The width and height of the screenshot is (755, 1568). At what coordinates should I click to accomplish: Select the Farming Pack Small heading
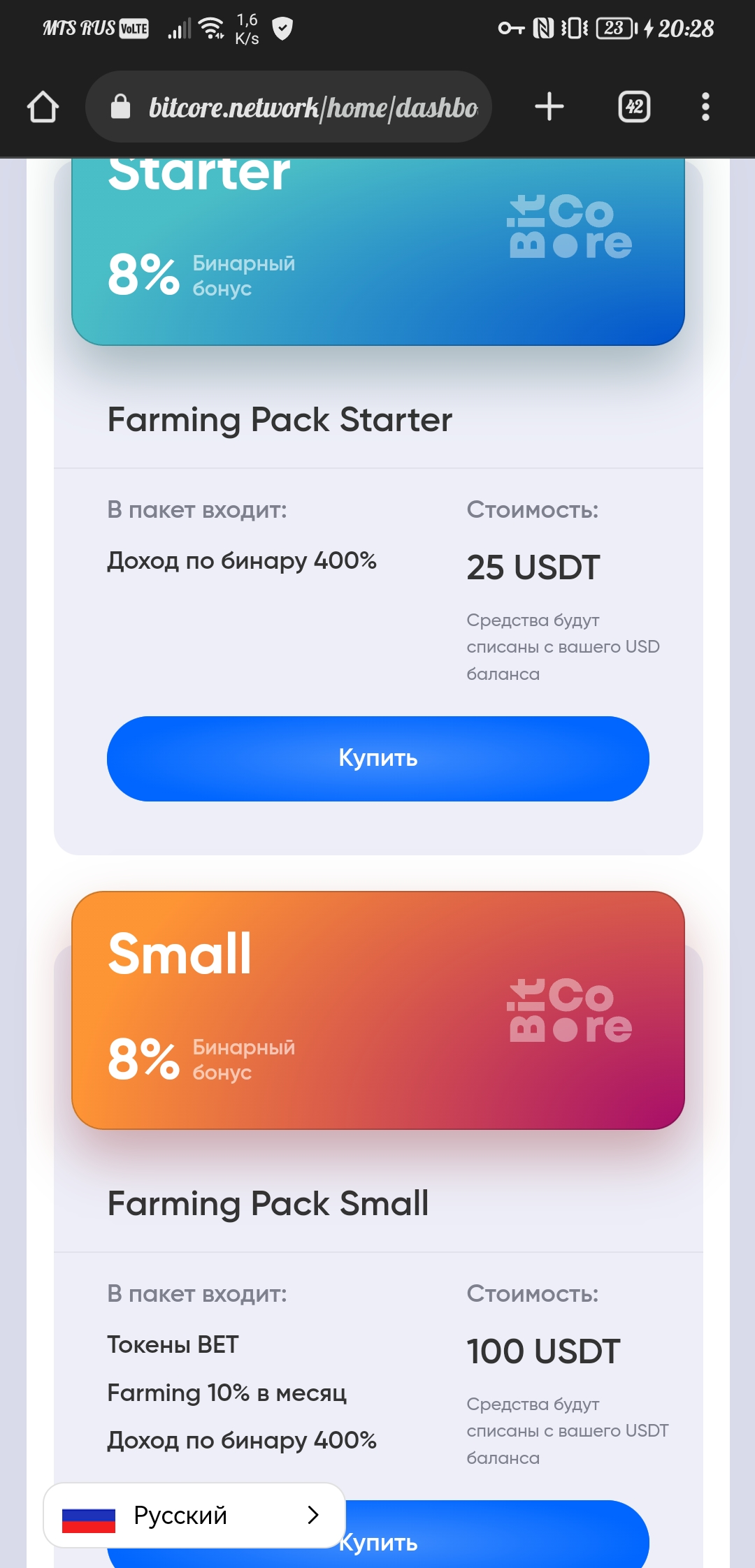click(x=268, y=1204)
